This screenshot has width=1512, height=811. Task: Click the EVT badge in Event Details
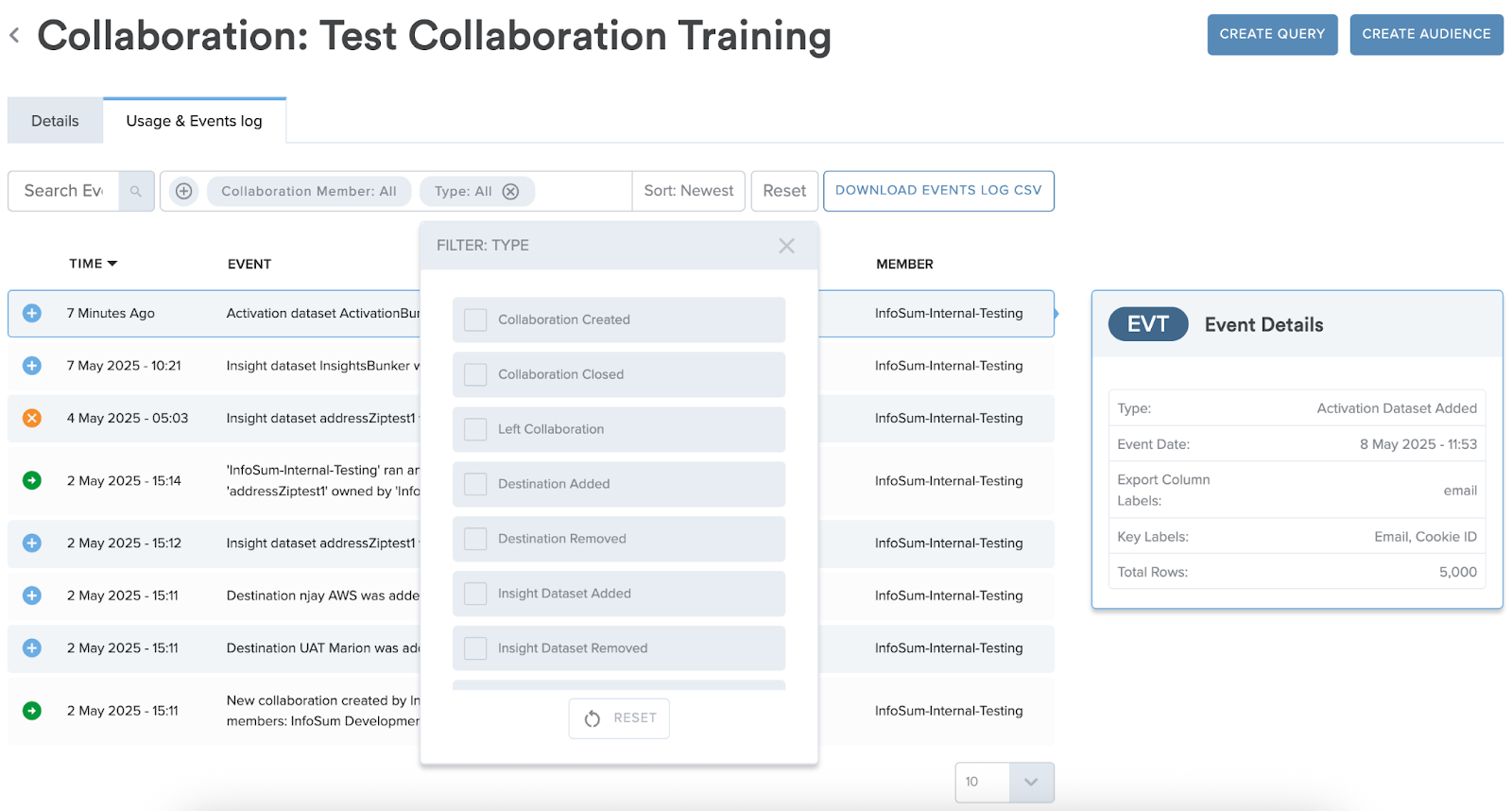tap(1147, 324)
